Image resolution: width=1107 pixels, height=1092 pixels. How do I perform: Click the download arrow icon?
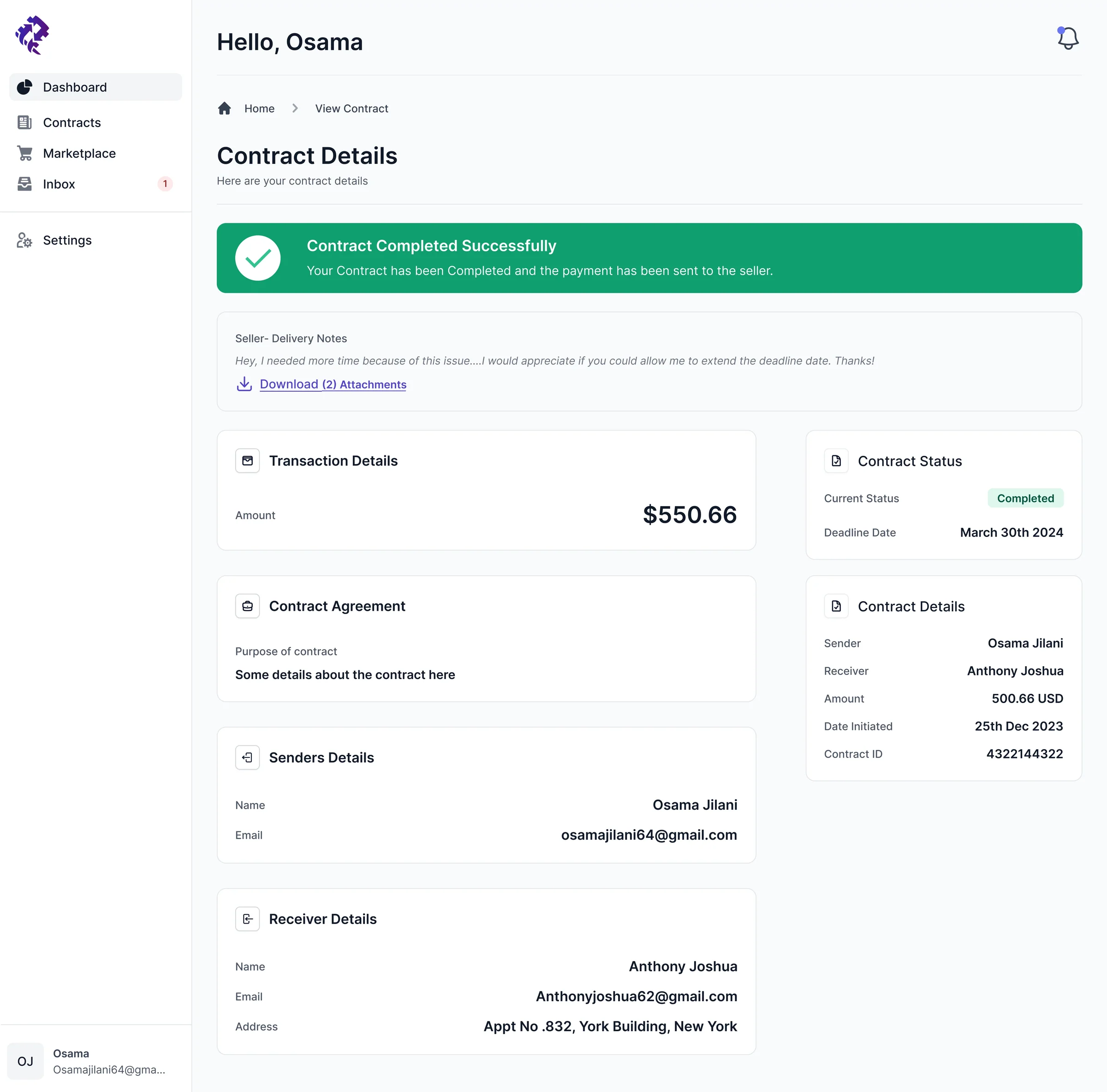coord(244,384)
